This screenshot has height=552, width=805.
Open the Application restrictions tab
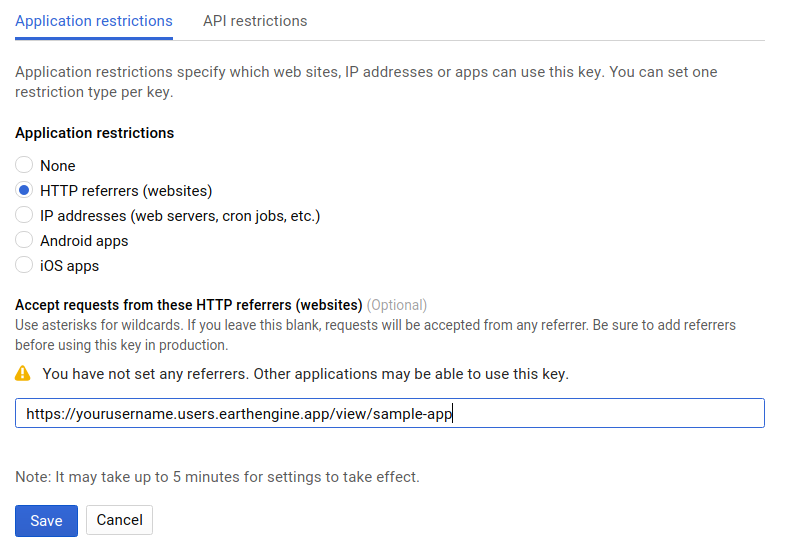[94, 21]
